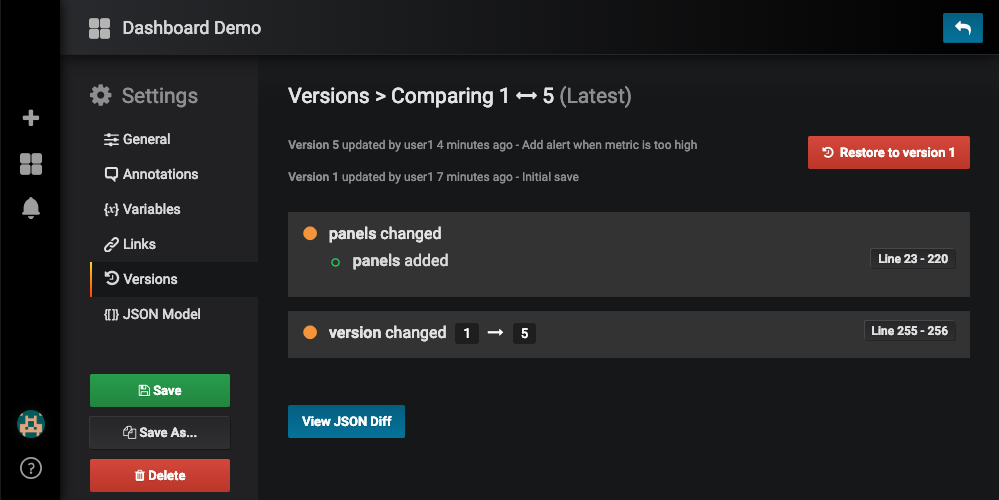
Task: Open the help question mark icon
Action: pyautogui.click(x=31, y=467)
